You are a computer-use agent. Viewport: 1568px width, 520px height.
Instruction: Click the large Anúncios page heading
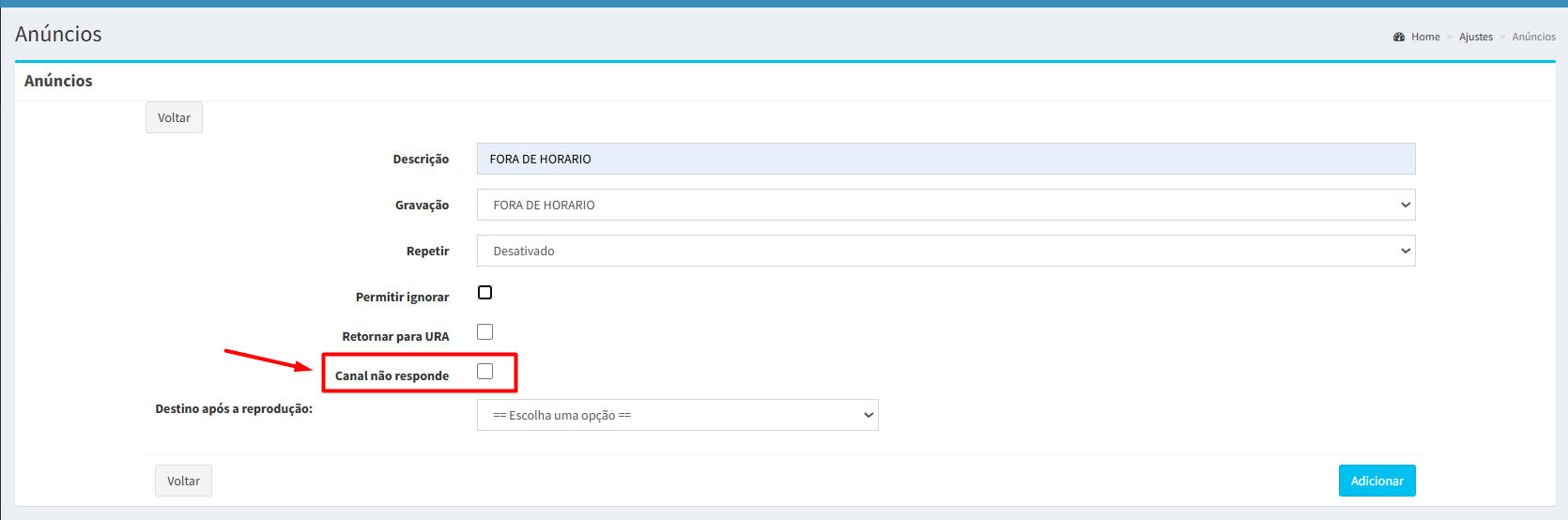click(x=58, y=34)
